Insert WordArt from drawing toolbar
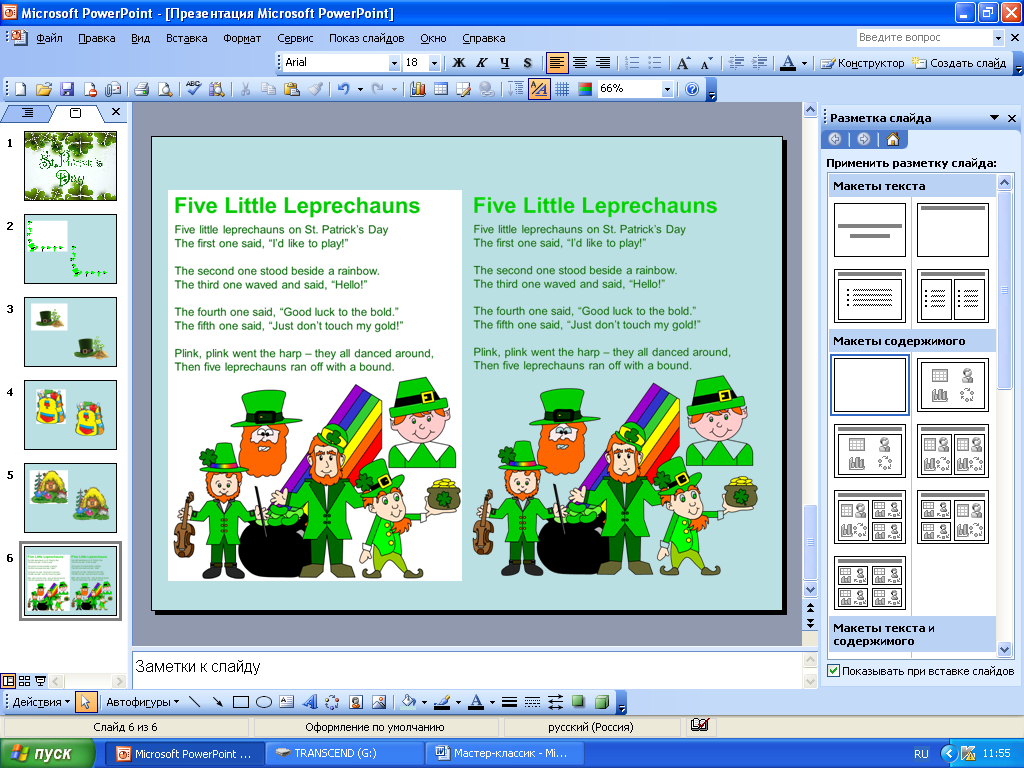 click(x=310, y=702)
